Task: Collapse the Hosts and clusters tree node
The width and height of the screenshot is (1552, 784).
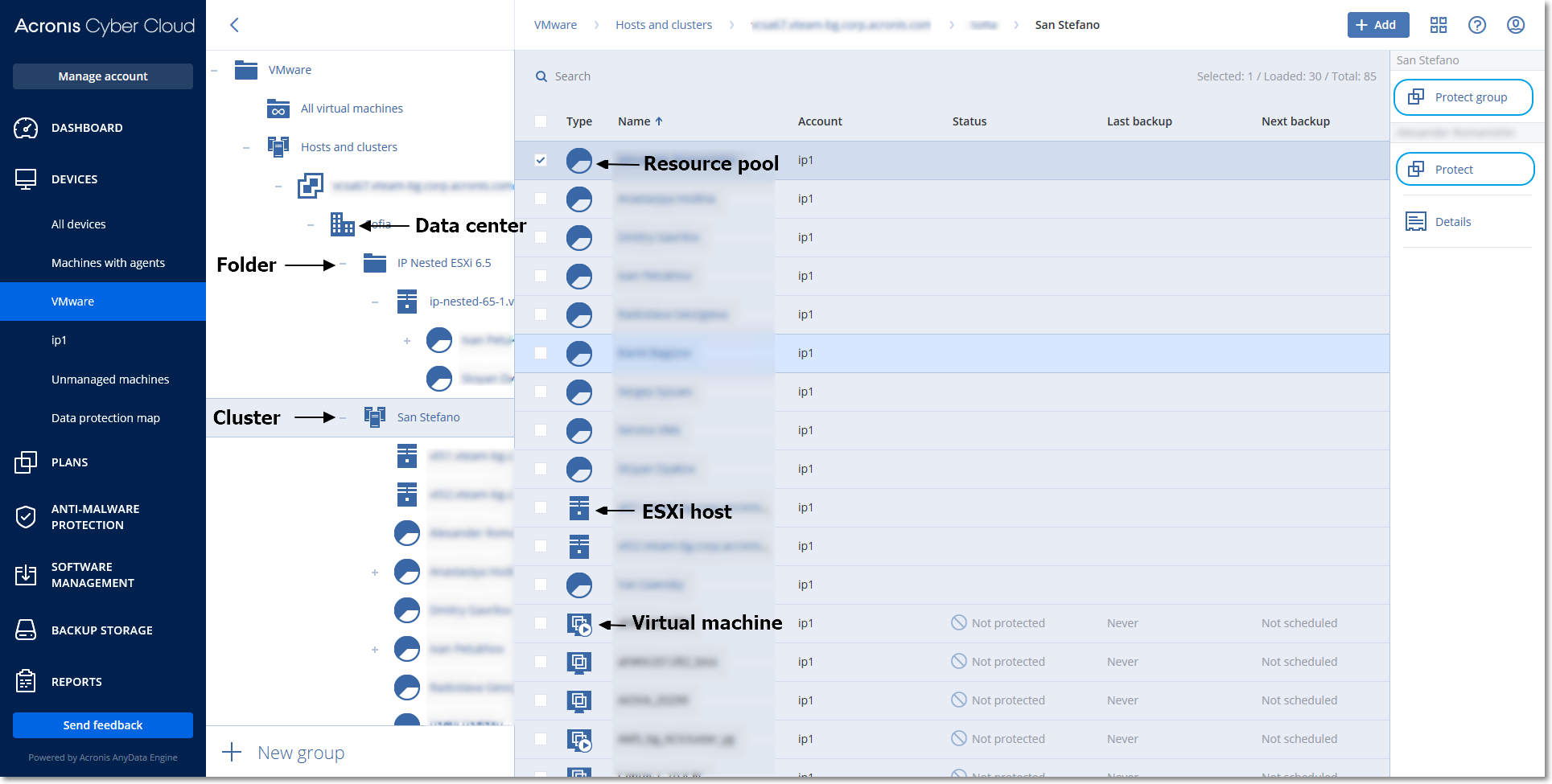Action: 246,147
